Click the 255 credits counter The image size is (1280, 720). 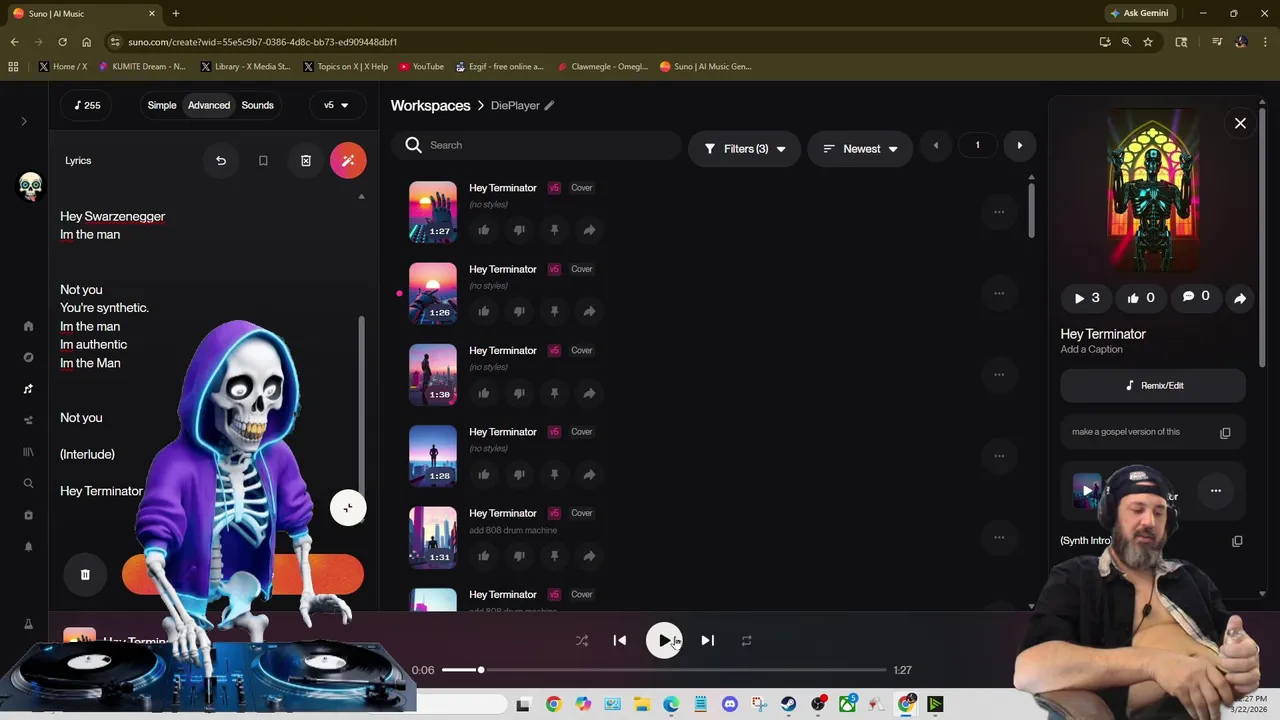(x=87, y=105)
